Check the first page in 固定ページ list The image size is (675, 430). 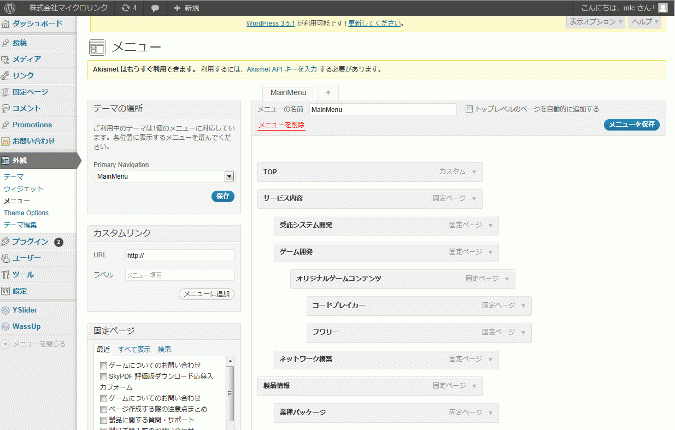[104, 366]
